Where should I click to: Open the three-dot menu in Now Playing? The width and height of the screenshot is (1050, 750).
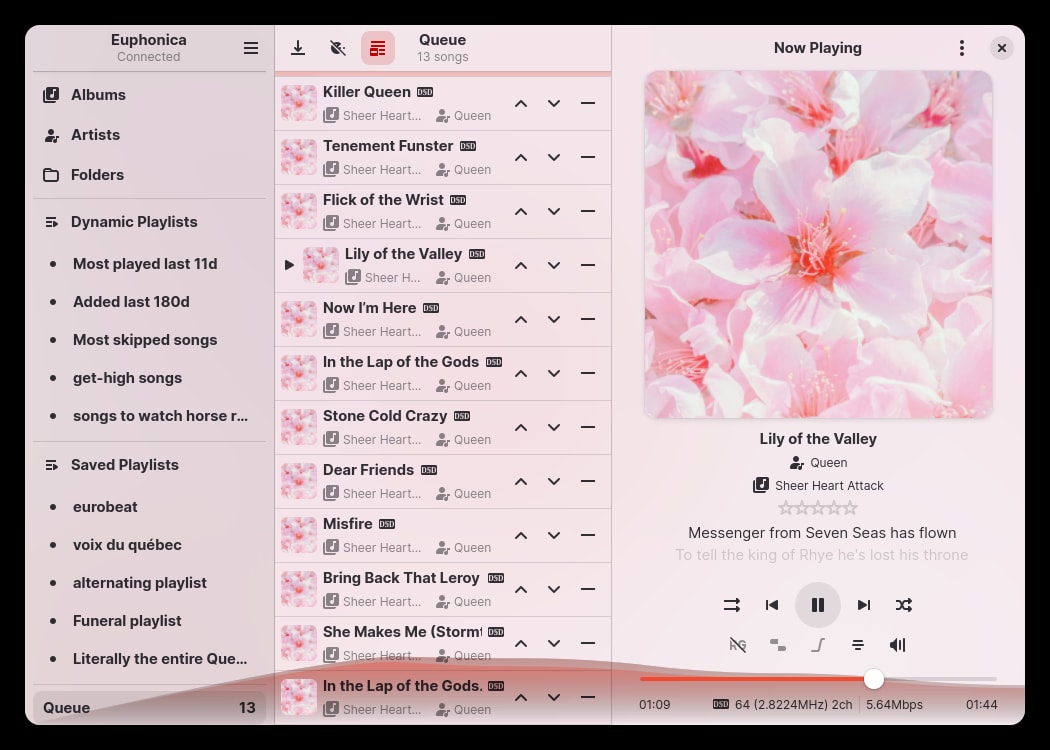[961, 47]
